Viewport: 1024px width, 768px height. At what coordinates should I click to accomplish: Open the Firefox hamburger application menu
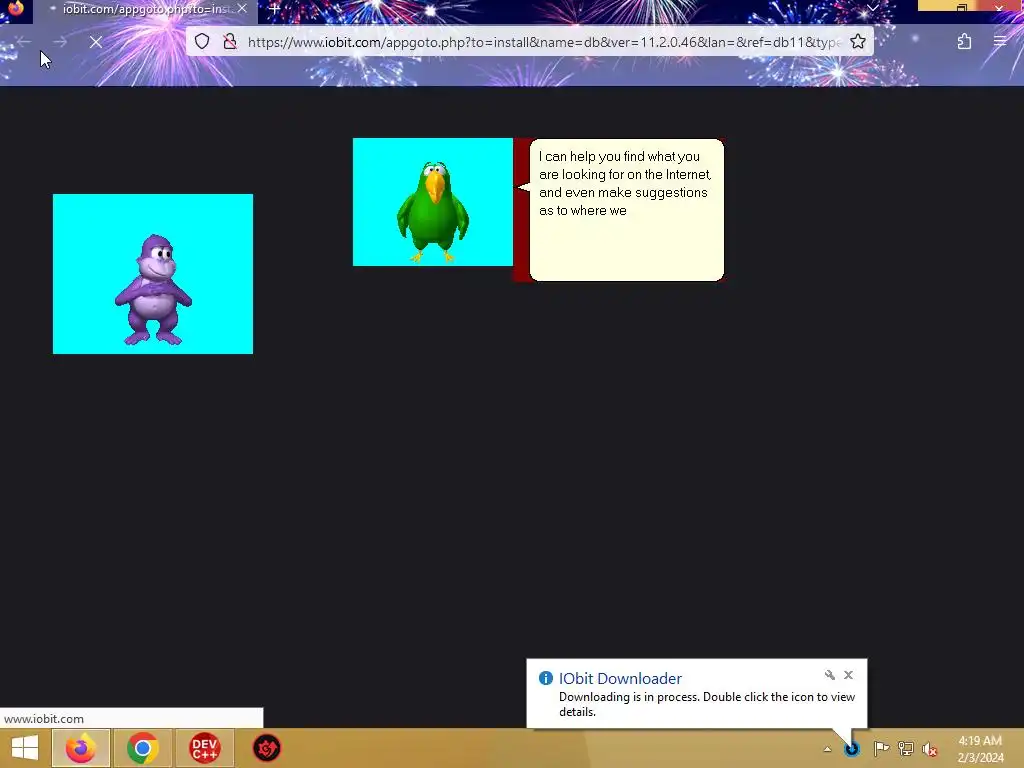pos(1000,42)
